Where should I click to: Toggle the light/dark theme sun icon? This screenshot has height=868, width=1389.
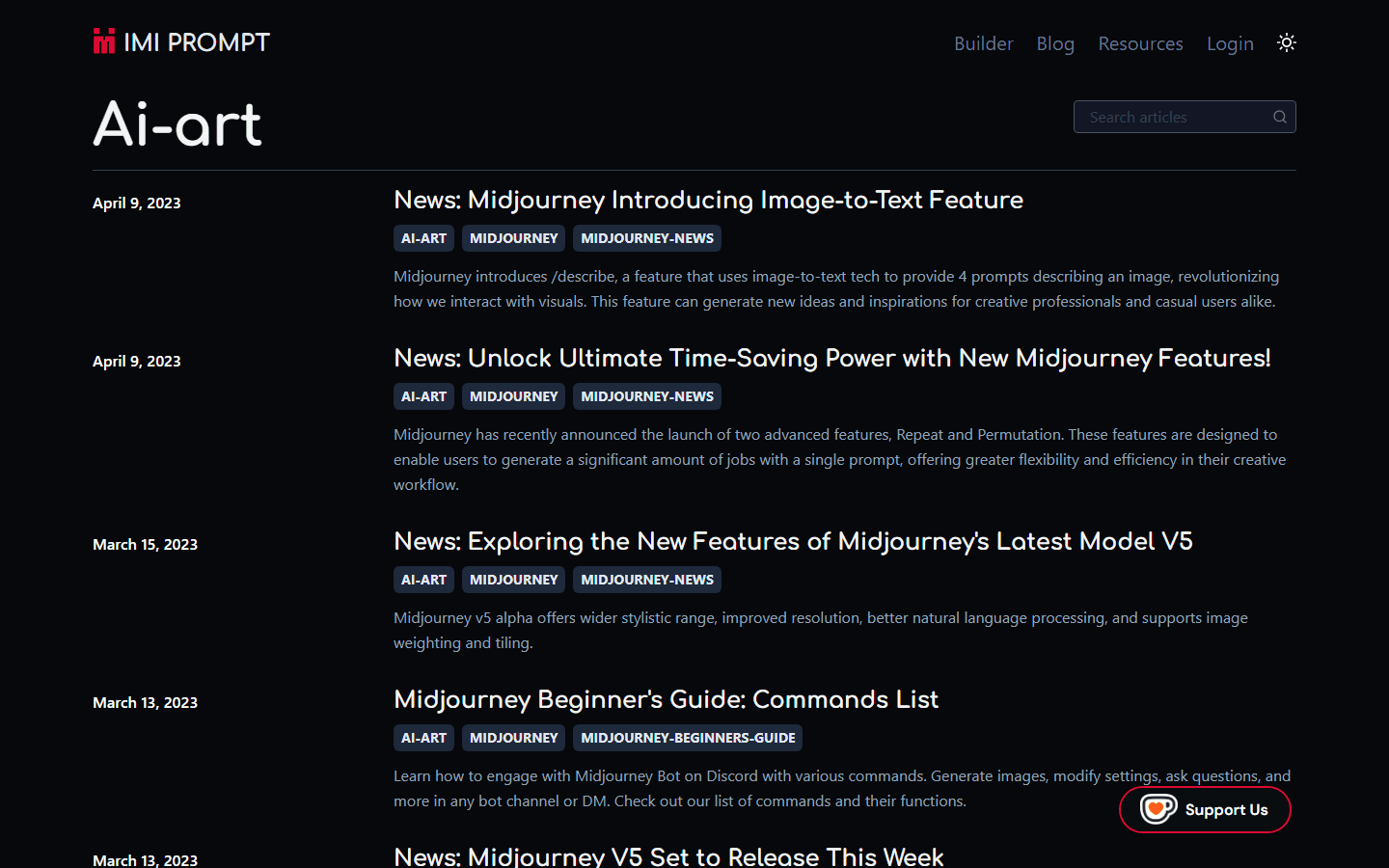coord(1287,42)
